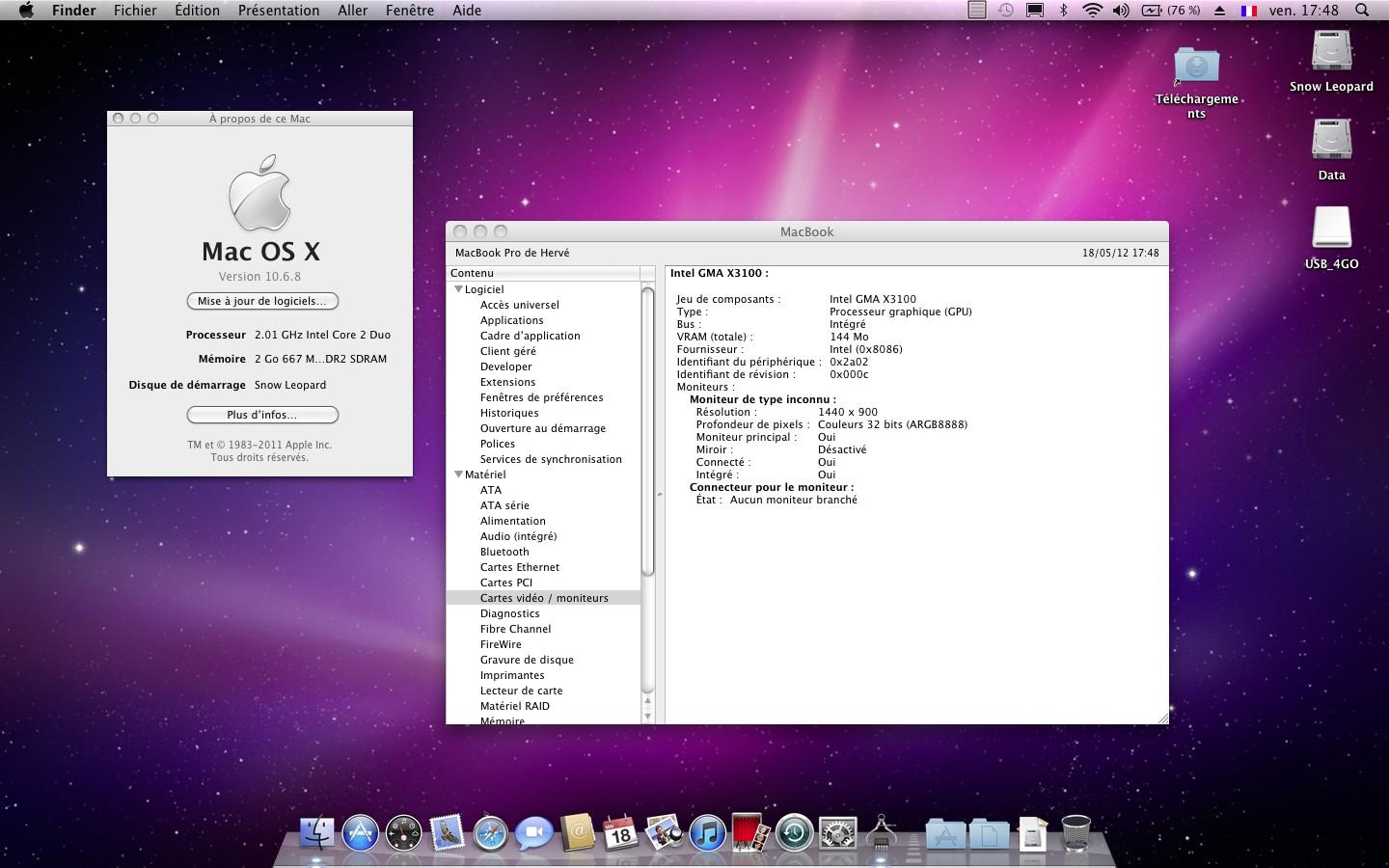The height and width of the screenshot is (868, 1389).
Task: Click the Plus d'infos… button
Action: [262, 415]
